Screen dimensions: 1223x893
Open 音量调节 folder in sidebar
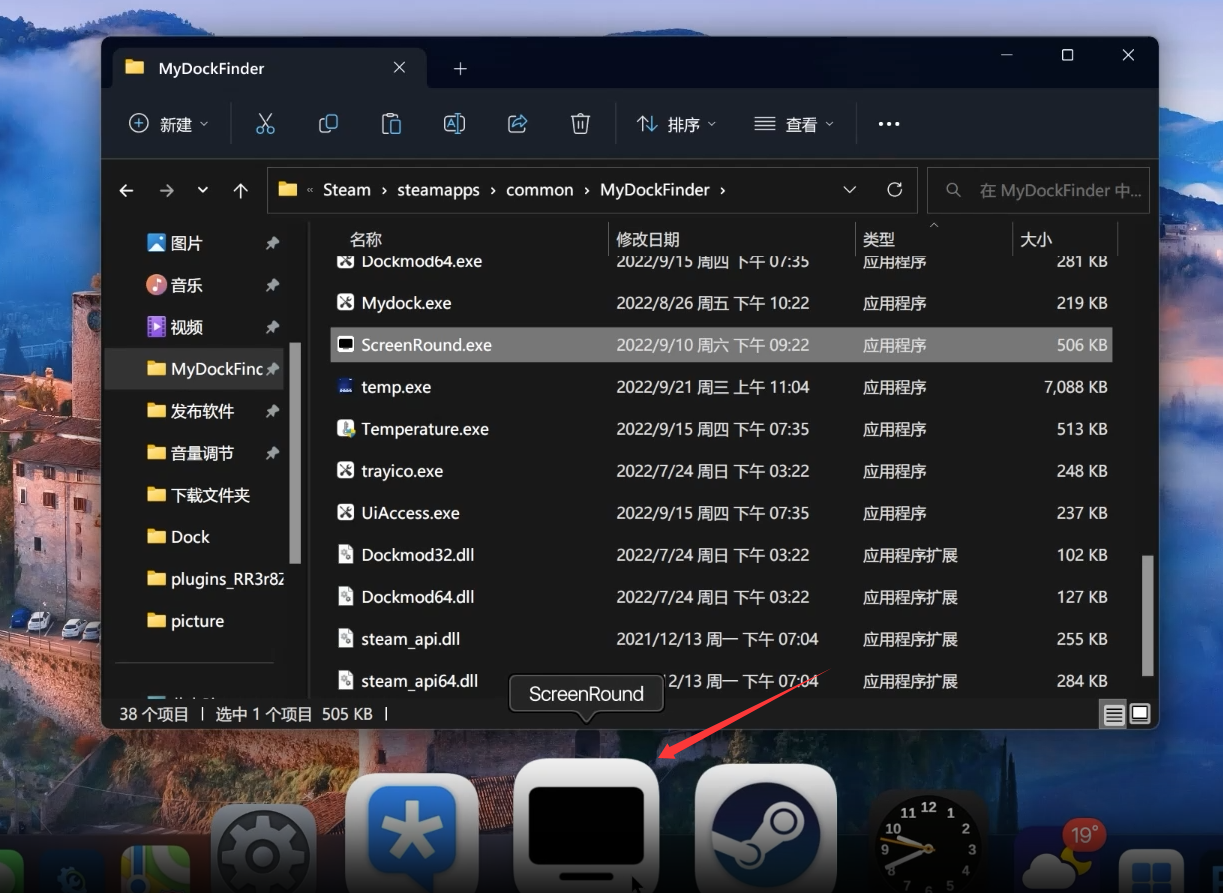[202, 453]
